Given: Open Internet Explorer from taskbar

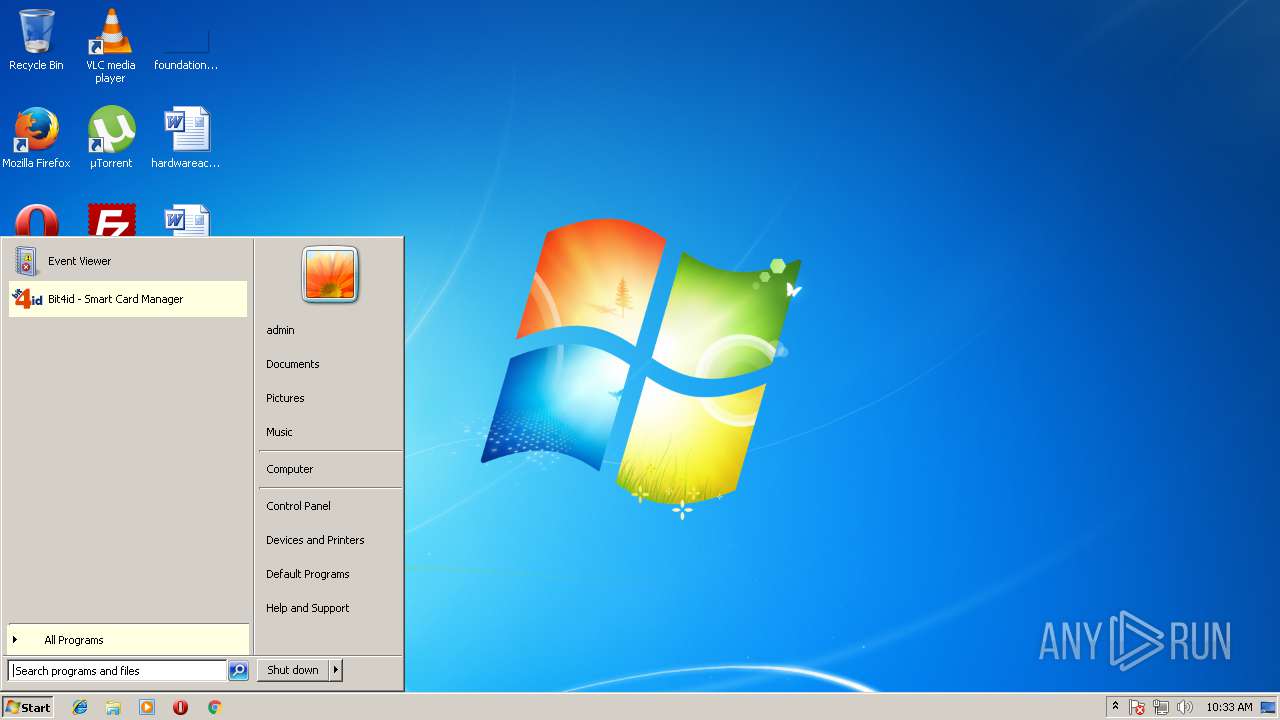Looking at the screenshot, I should coord(80,707).
